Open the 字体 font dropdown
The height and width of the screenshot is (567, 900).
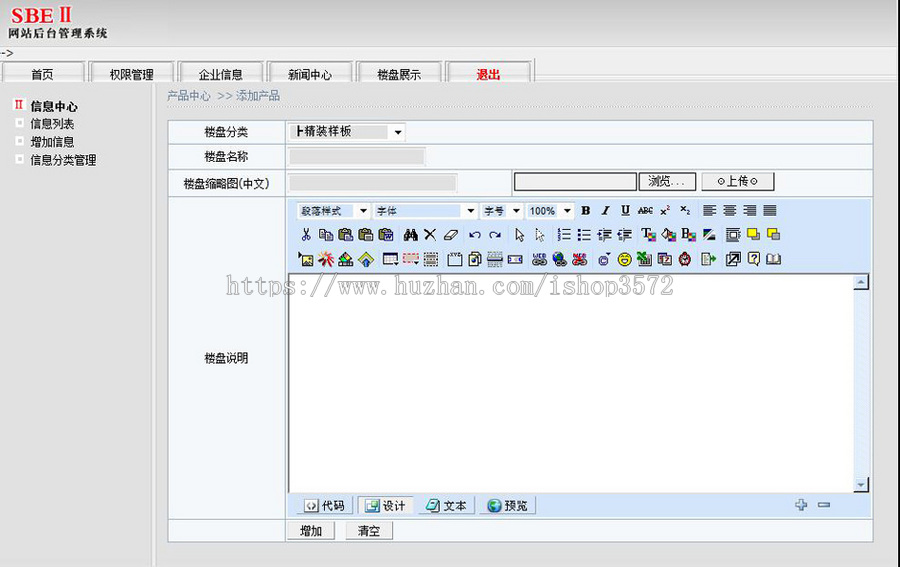coord(425,211)
